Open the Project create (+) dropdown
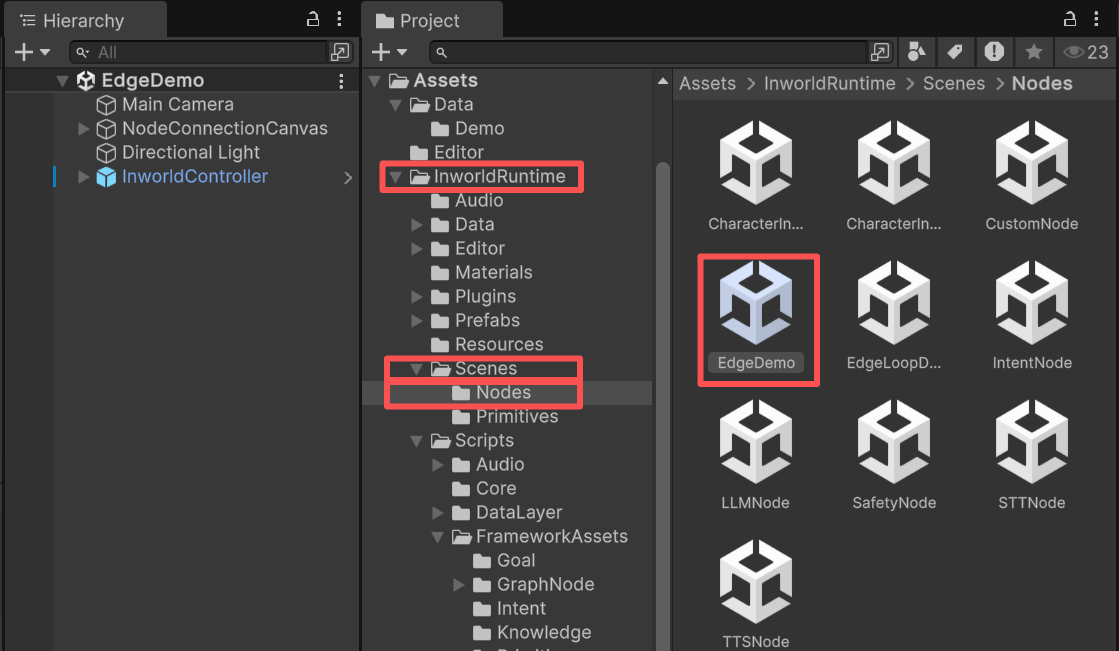Viewport: 1119px width, 651px height. pyautogui.click(x=389, y=52)
